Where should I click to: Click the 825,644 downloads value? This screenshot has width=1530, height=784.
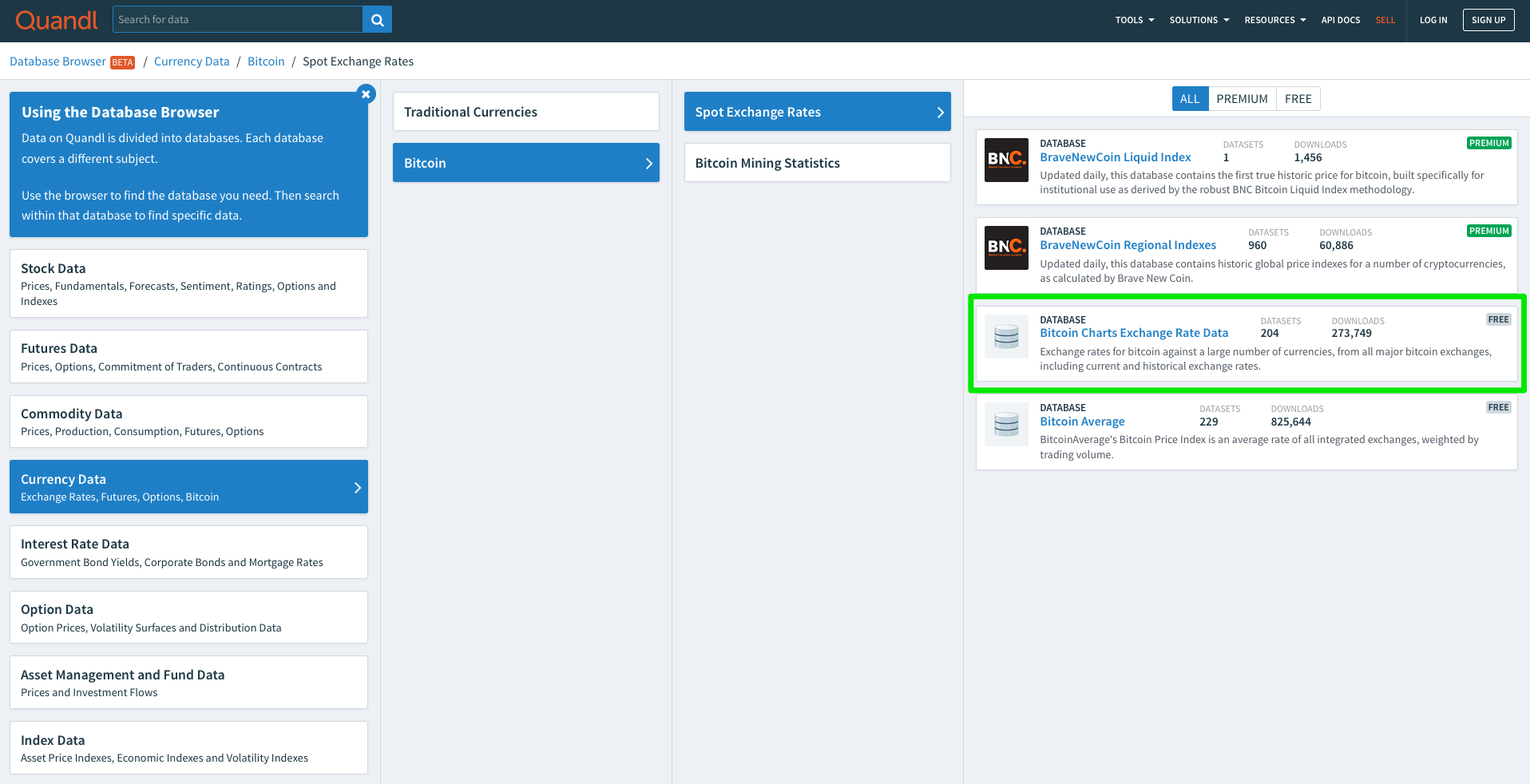(x=1290, y=422)
